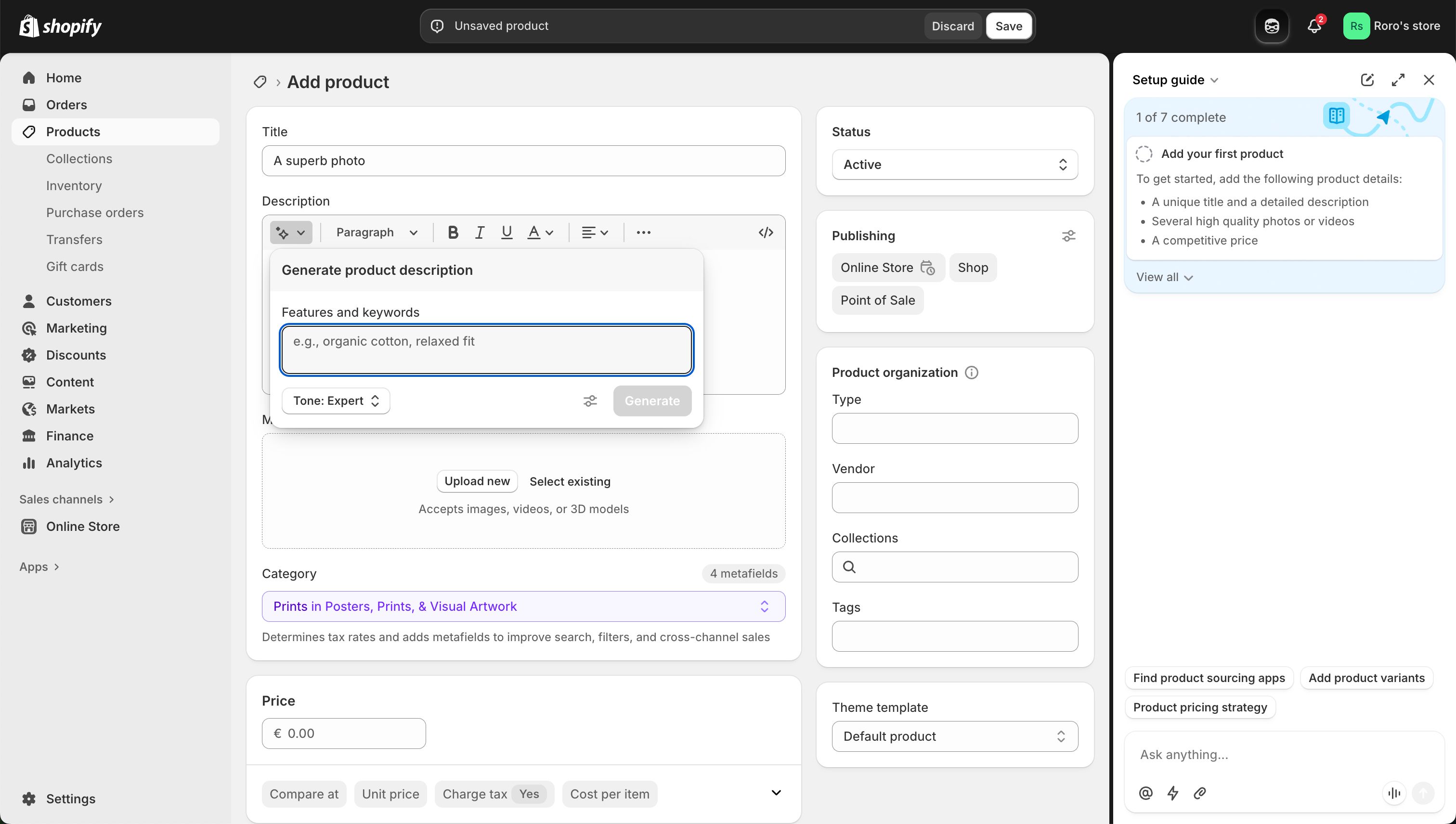Open Purchase orders in the sidebar
The width and height of the screenshot is (1456, 824).
(94, 212)
